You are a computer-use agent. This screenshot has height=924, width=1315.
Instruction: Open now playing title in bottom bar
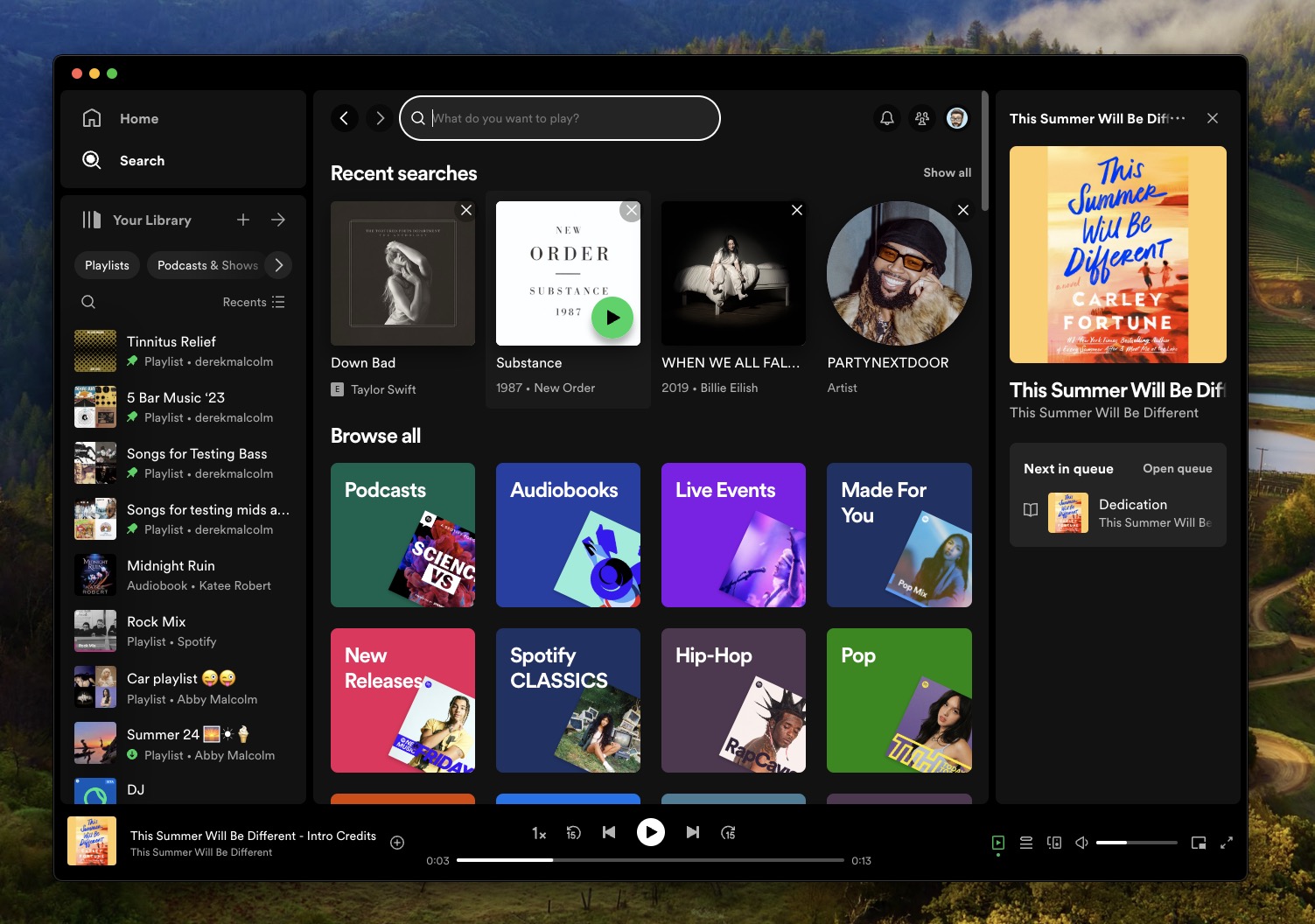(253, 836)
